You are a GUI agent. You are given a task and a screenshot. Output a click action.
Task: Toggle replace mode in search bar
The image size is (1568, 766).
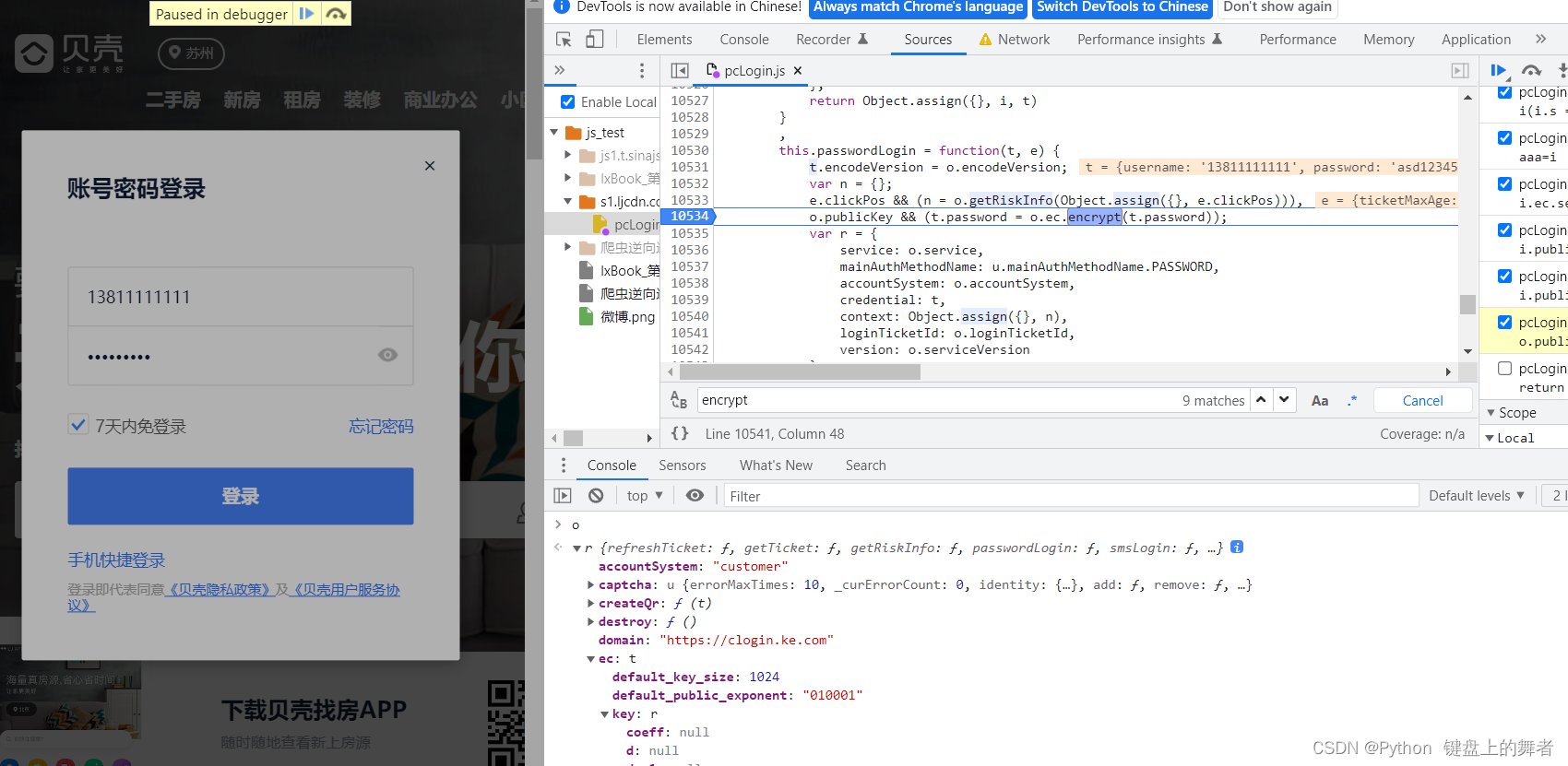pyautogui.click(x=679, y=400)
